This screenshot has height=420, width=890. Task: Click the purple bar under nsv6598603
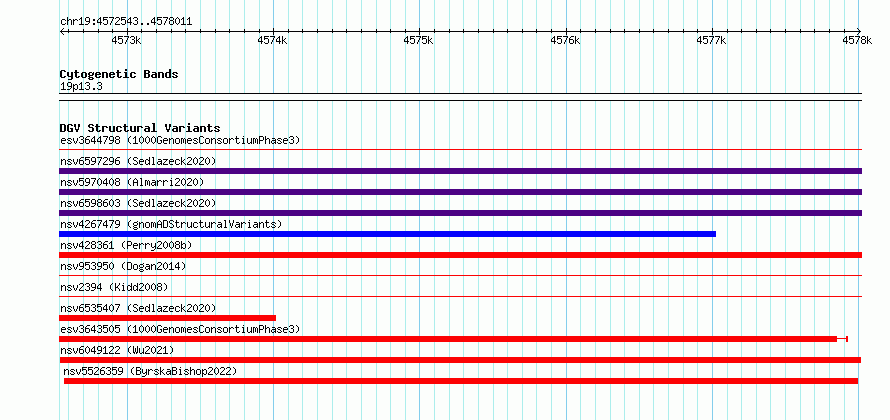click(x=460, y=213)
